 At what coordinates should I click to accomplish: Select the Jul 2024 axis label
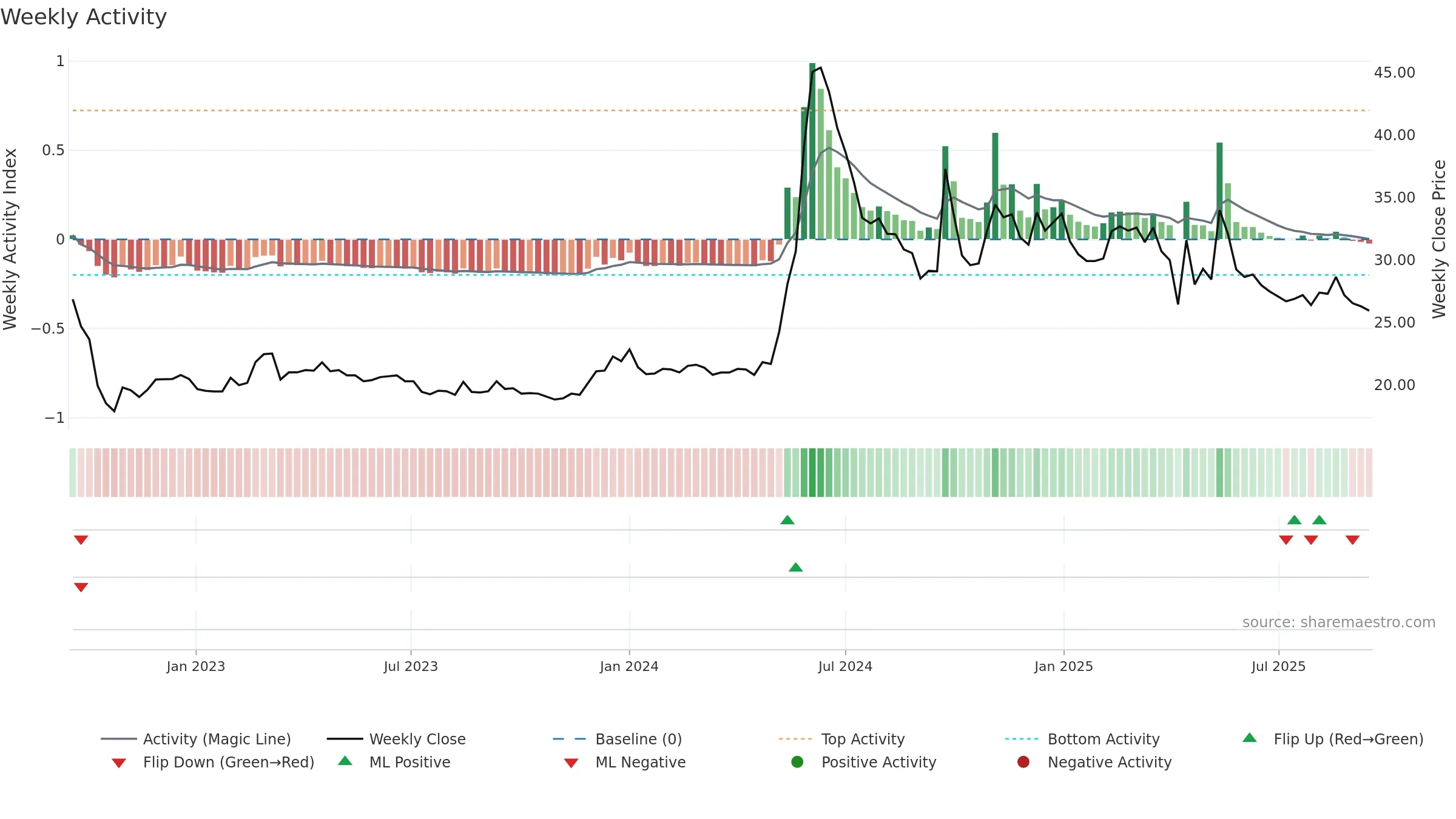point(845,666)
